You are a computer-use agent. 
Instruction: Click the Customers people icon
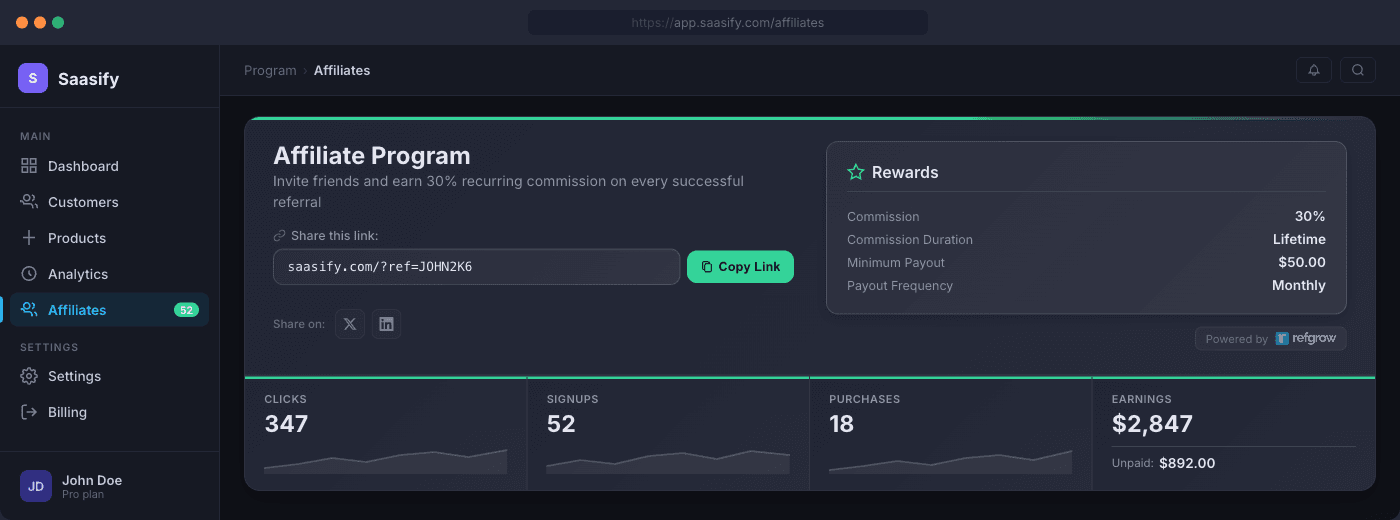click(x=29, y=202)
